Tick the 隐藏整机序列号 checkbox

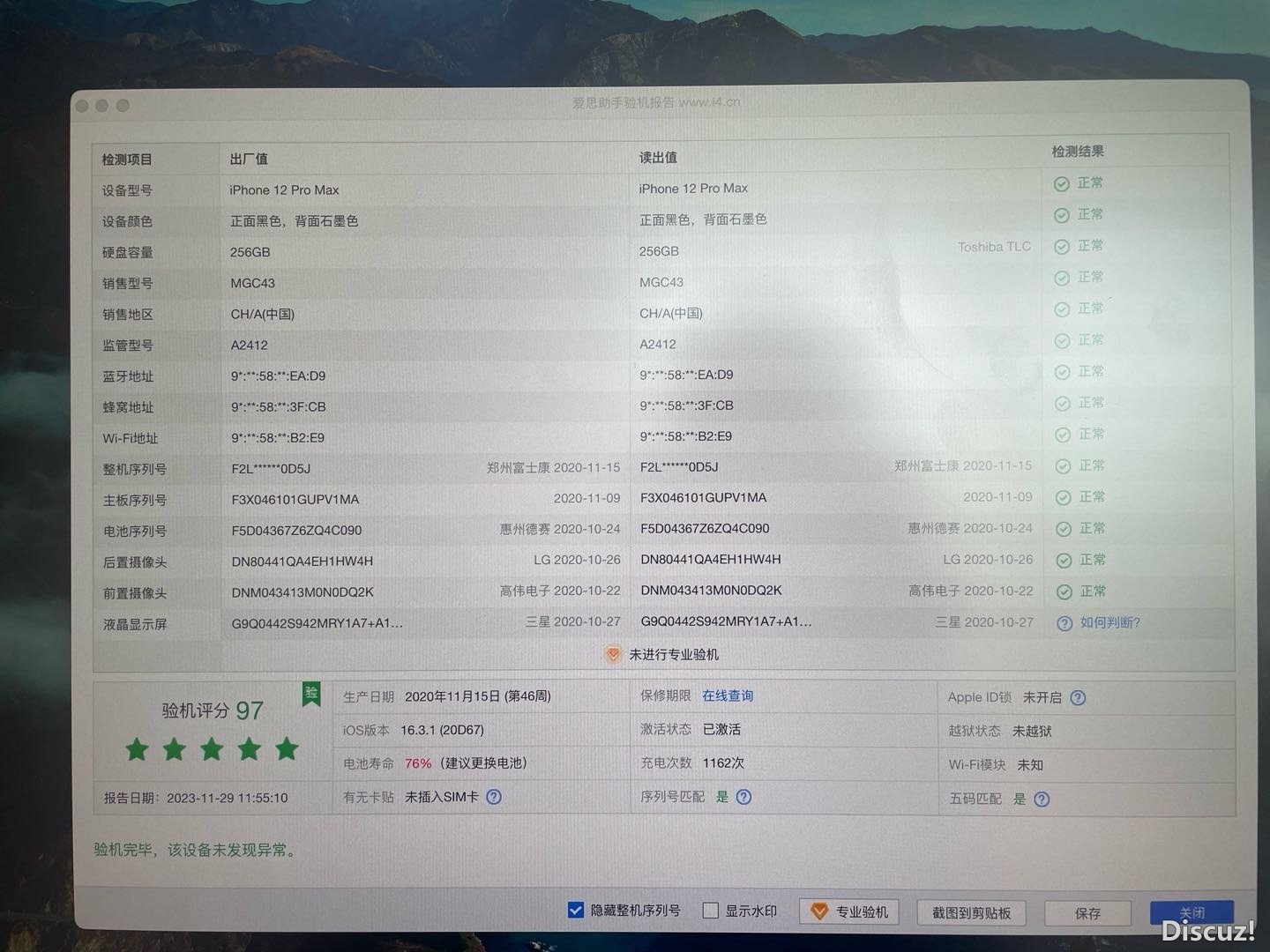click(576, 910)
